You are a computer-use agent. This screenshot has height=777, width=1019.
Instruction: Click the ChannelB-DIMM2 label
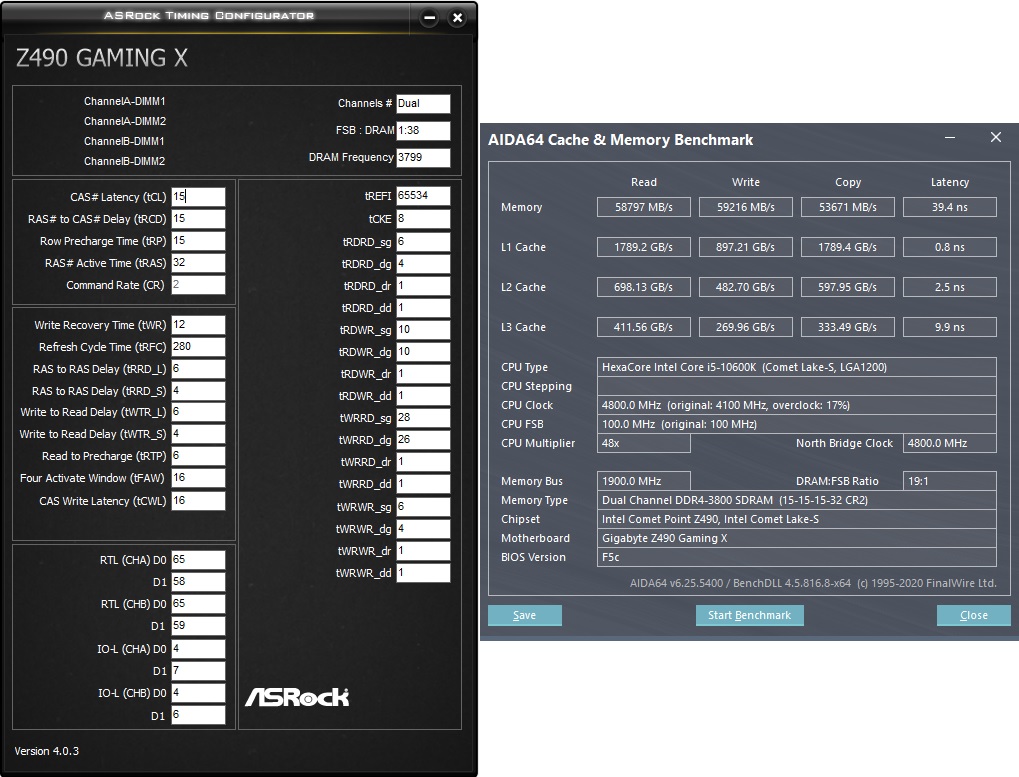pos(125,161)
